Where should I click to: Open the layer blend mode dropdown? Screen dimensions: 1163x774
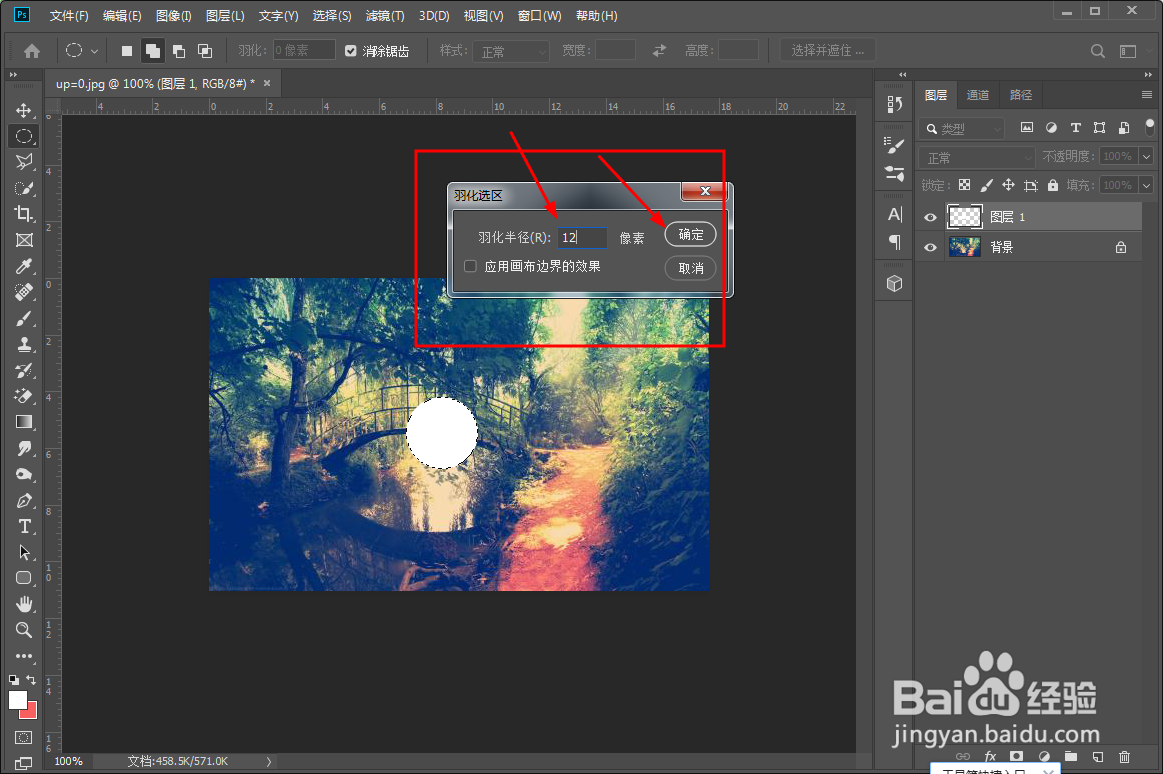tap(977, 157)
